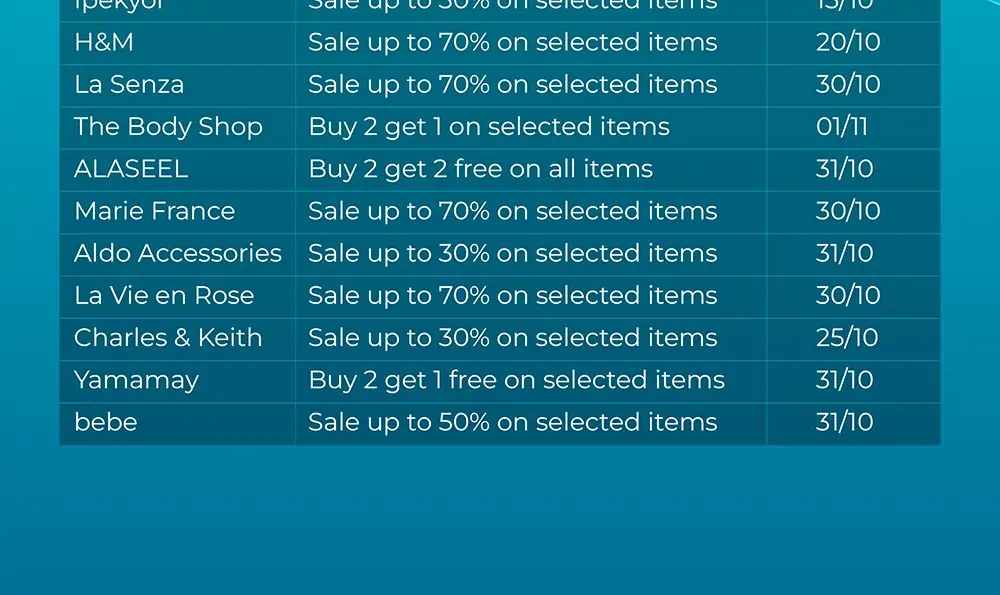Viewport: 1000px width, 595px height.
Task: Select the ALASEEL brand cell
Action: (131, 169)
